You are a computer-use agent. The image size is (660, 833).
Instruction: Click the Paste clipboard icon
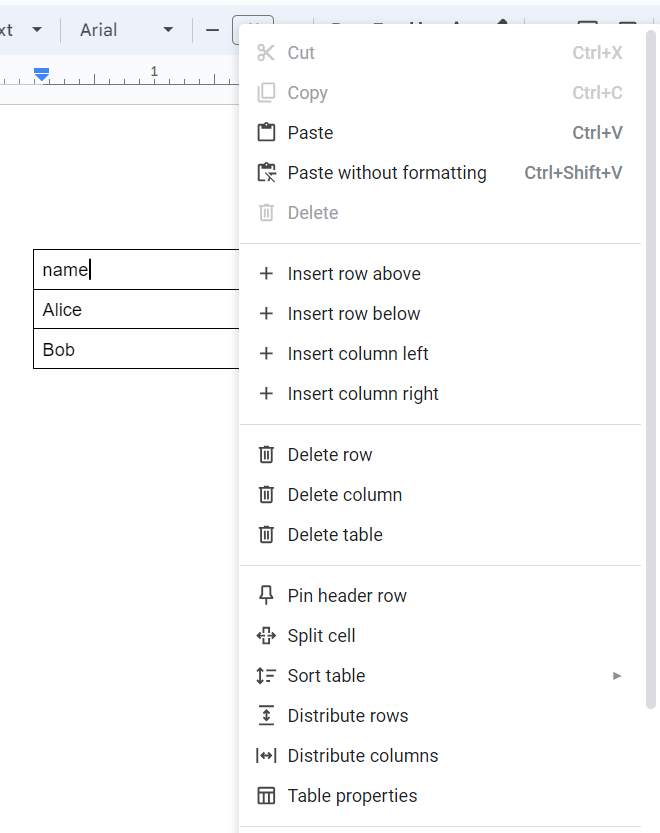tap(266, 133)
